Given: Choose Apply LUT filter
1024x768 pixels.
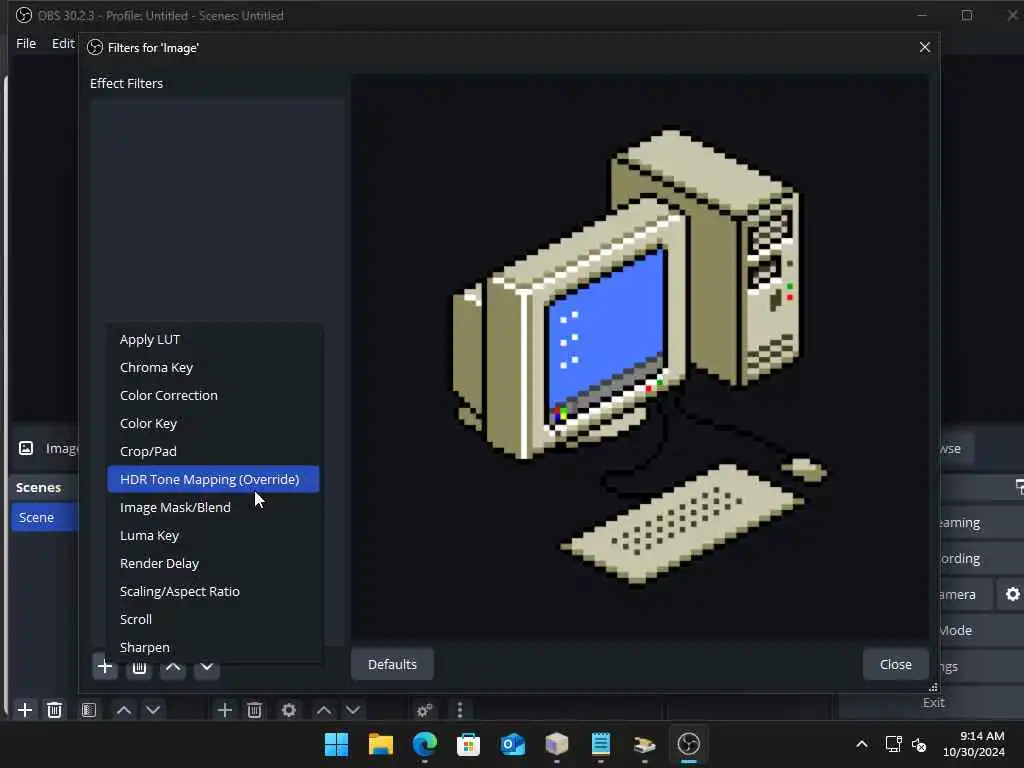Looking at the screenshot, I should click(x=213, y=340).
